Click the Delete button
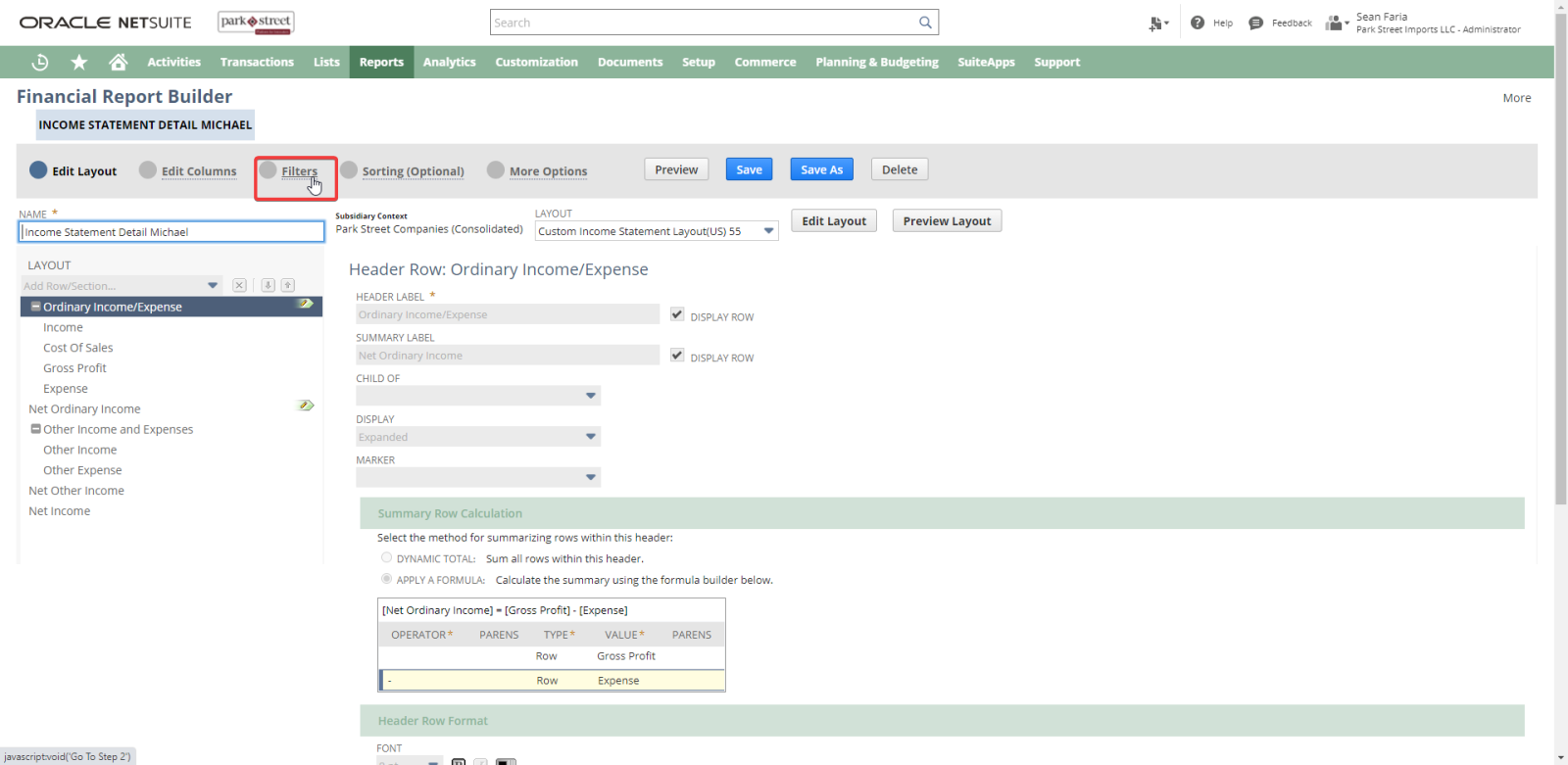 [x=900, y=169]
